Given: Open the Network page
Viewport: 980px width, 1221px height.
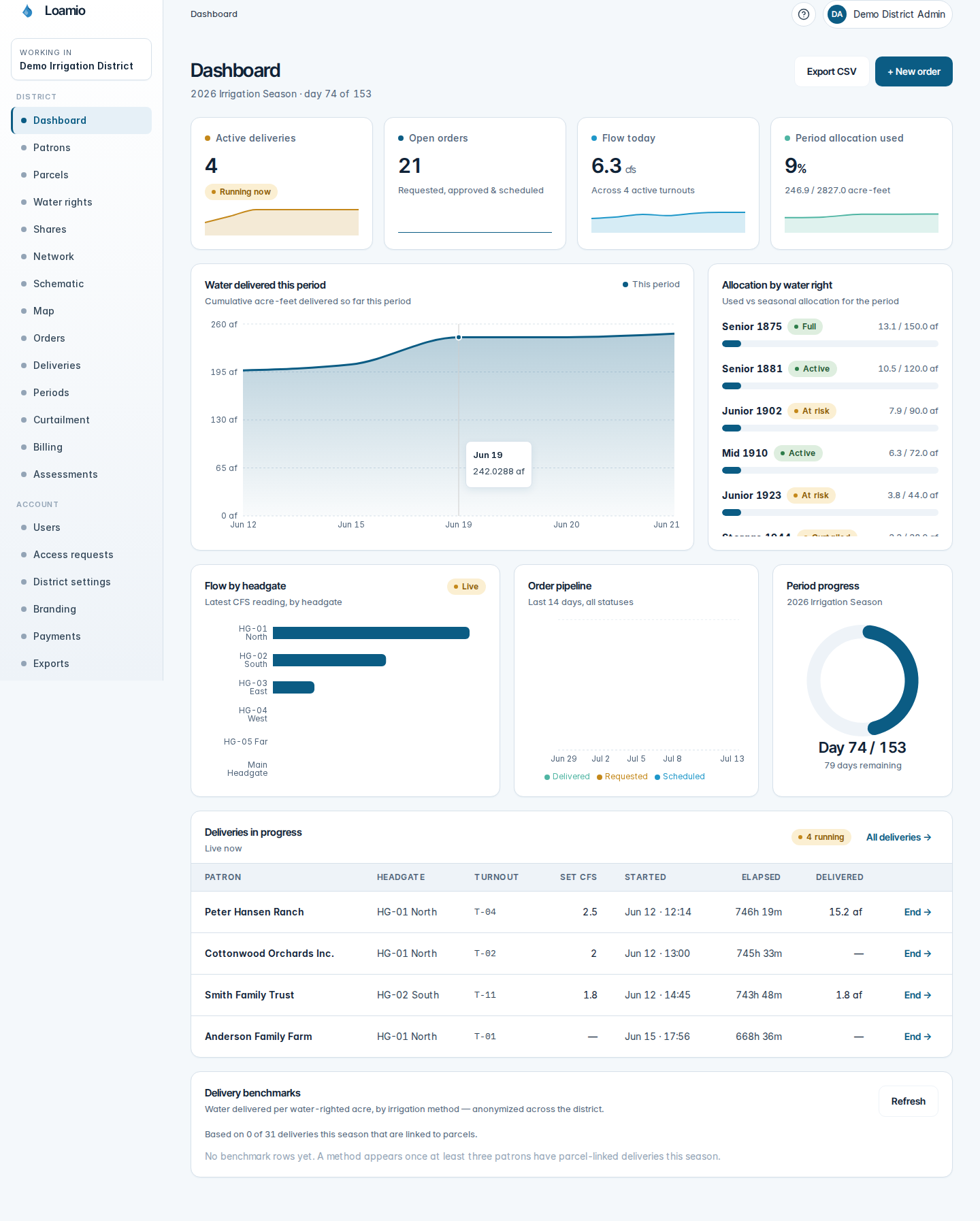Looking at the screenshot, I should coord(82,257).
